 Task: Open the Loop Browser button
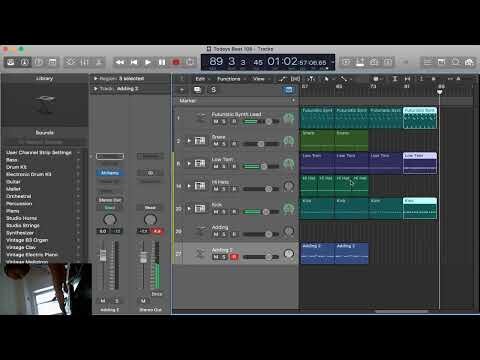tap(455, 62)
